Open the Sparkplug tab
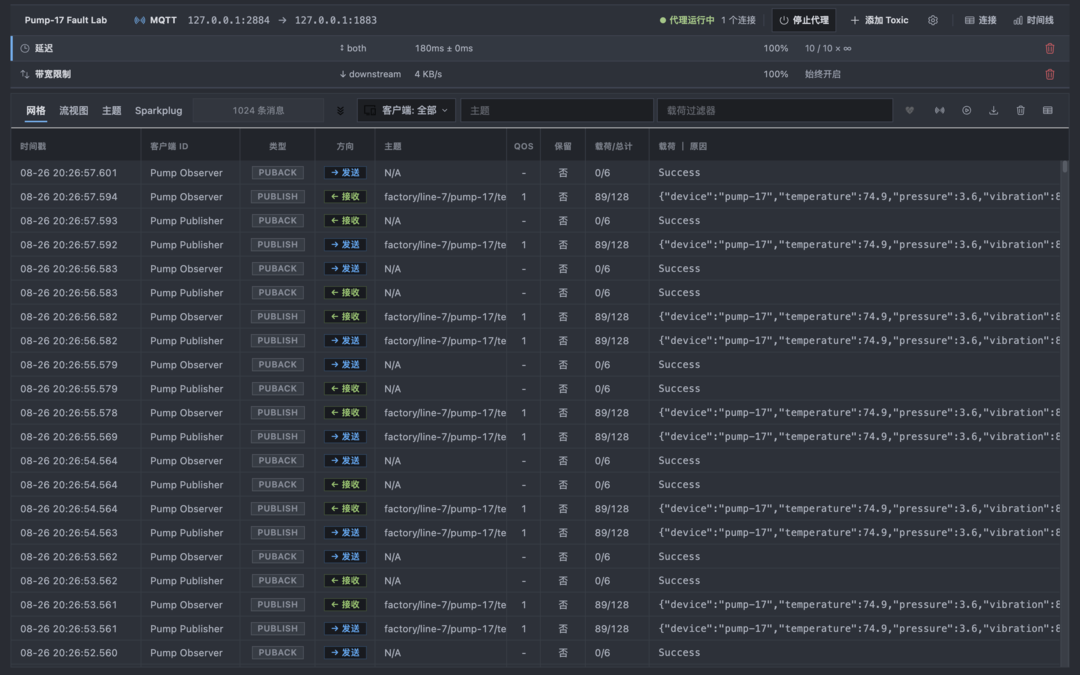This screenshot has width=1080, height=675. point(158,110)
